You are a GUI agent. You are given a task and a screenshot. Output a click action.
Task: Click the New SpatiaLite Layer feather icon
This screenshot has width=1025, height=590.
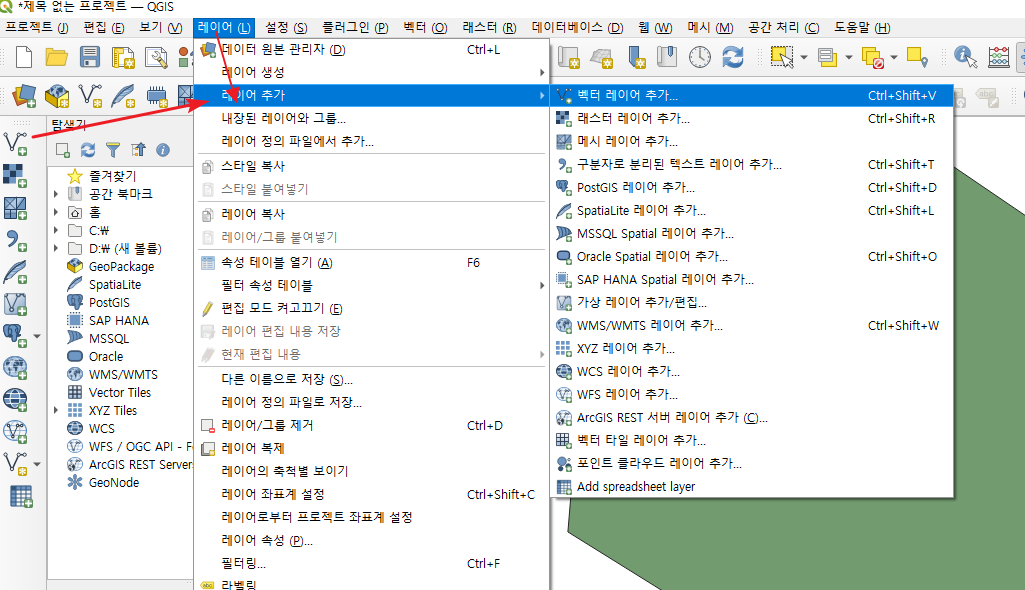click(123, 96)
